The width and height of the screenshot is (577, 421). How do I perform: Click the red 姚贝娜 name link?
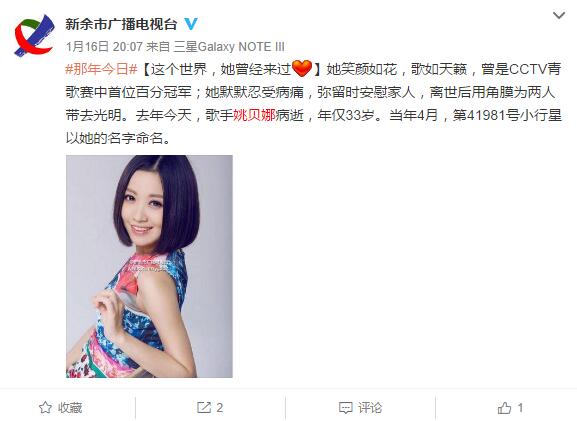tap(254, 115)
